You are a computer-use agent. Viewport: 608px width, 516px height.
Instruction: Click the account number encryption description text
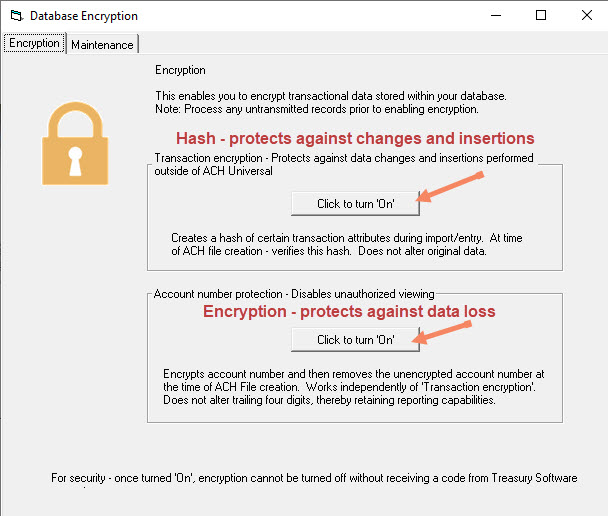click(353, 387)
